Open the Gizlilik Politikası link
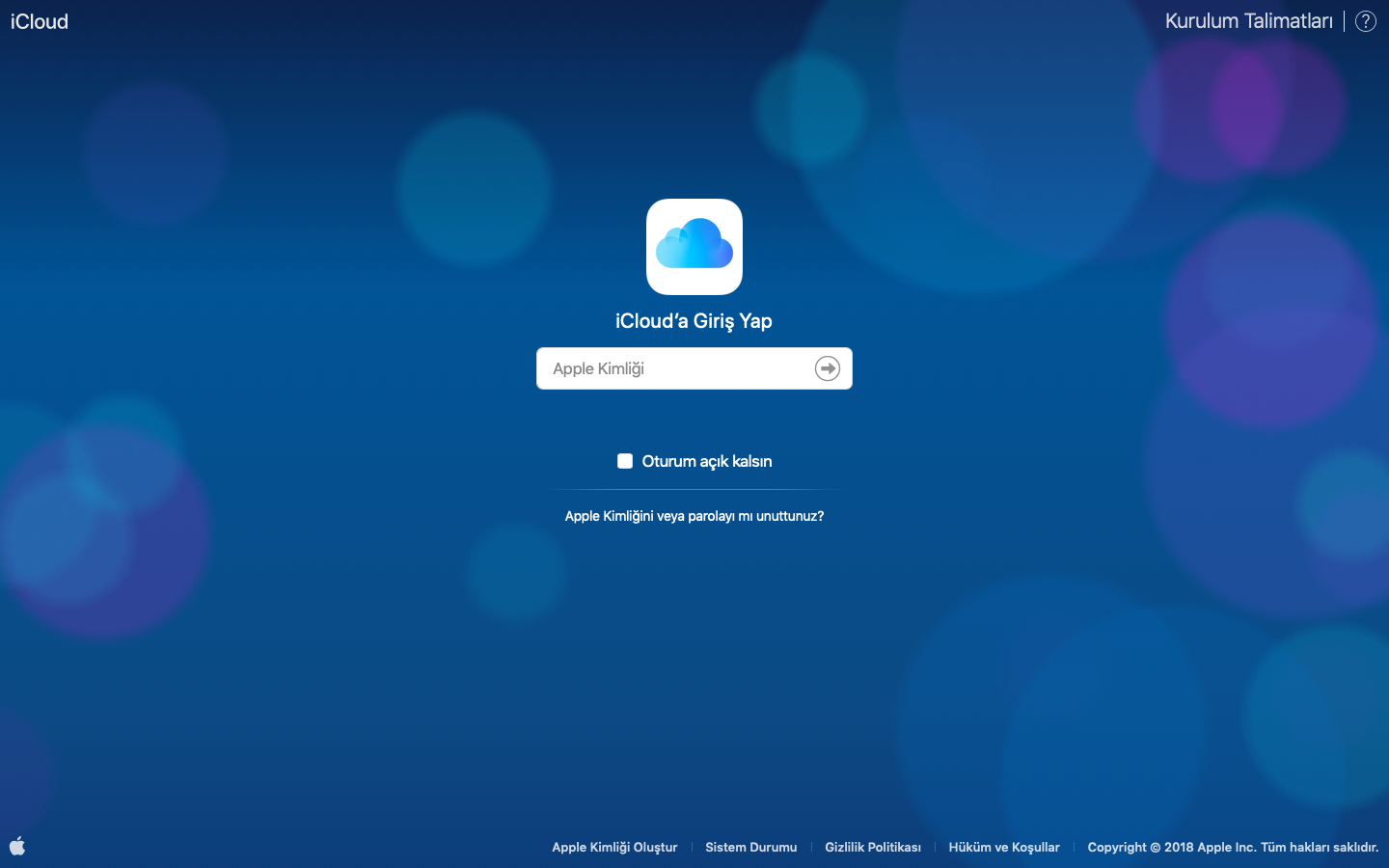 tap(872, 847)
